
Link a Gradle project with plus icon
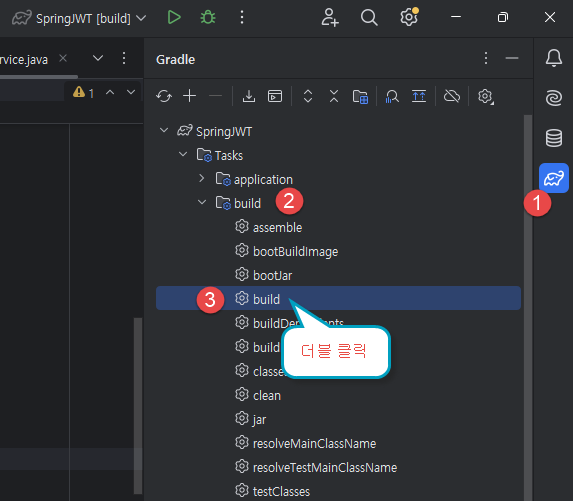coord(189,96)
